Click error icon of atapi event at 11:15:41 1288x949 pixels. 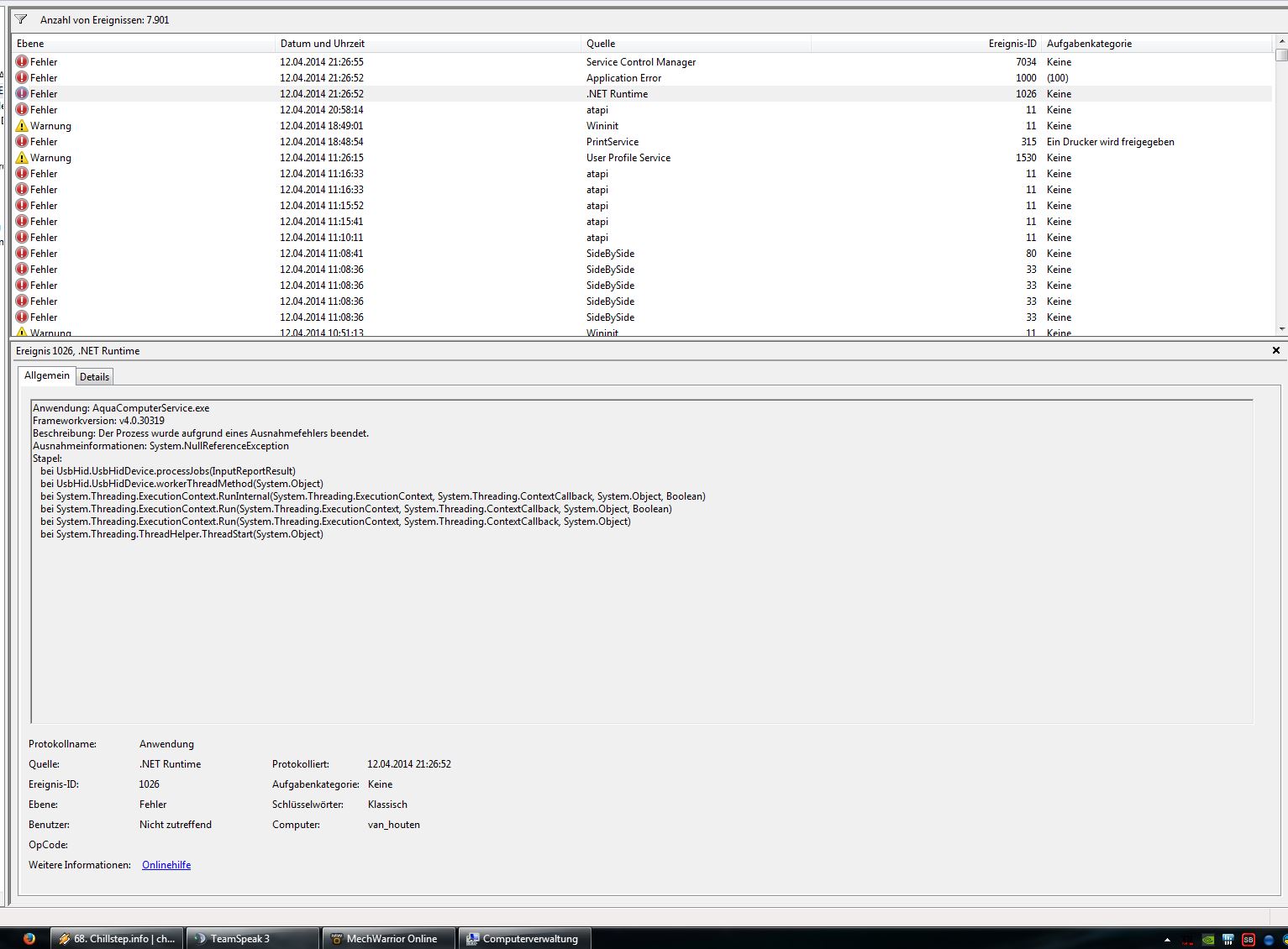pos(22,222)
